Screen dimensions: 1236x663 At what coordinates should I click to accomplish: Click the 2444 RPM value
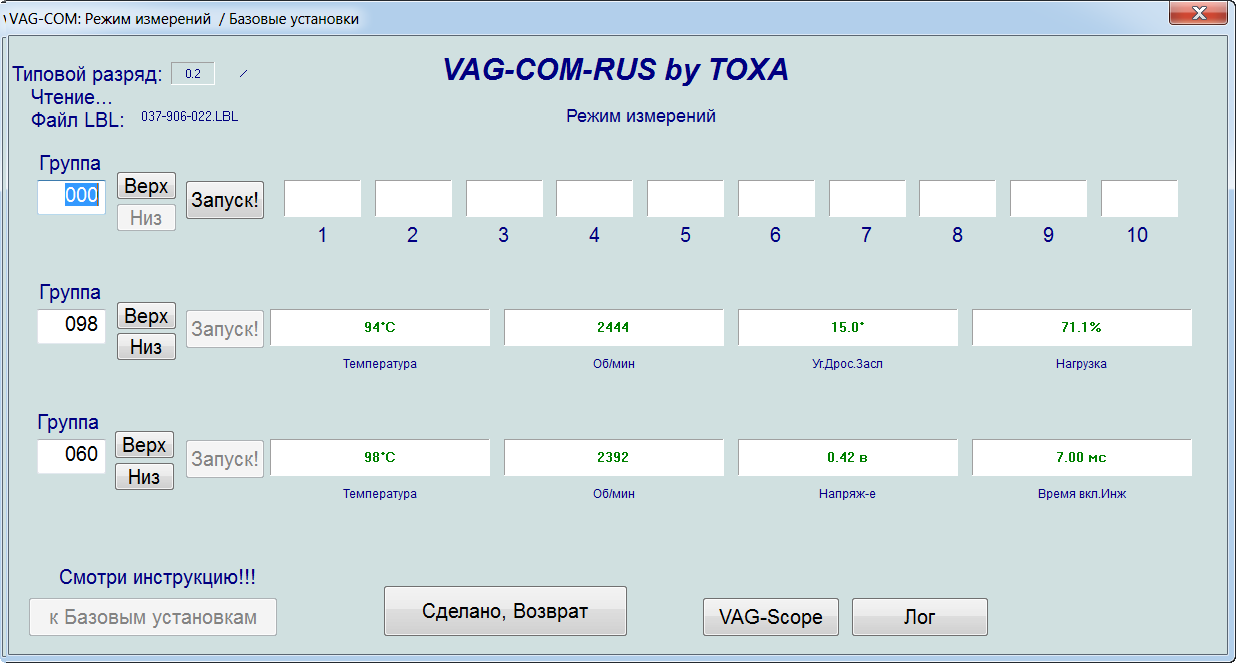(613, 328)
